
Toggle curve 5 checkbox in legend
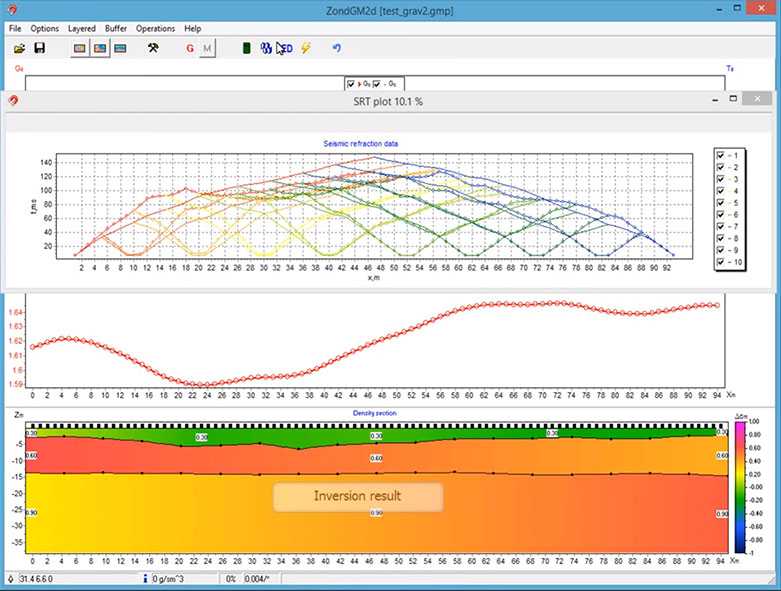[722, 203]
